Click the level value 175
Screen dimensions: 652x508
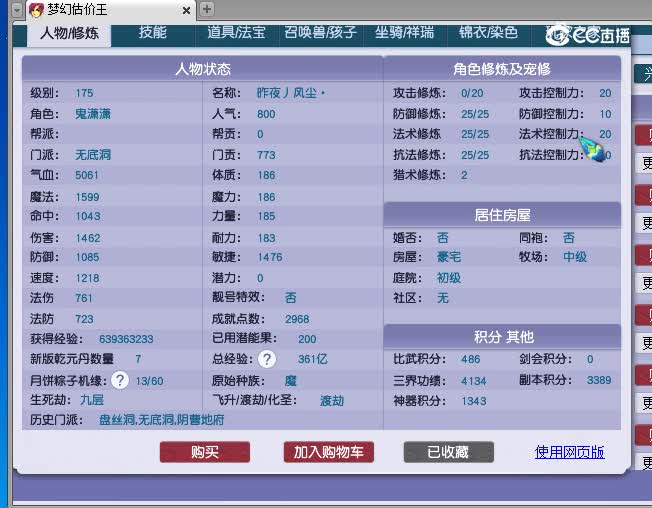point(84,93)
